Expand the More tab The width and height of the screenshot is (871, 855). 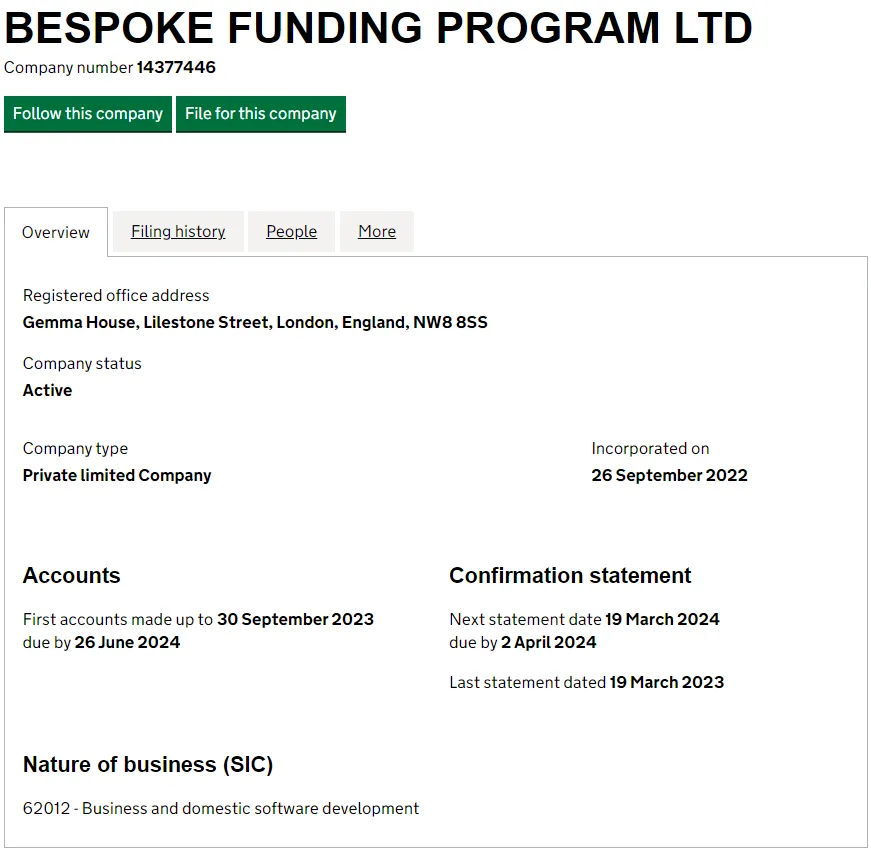376,232
